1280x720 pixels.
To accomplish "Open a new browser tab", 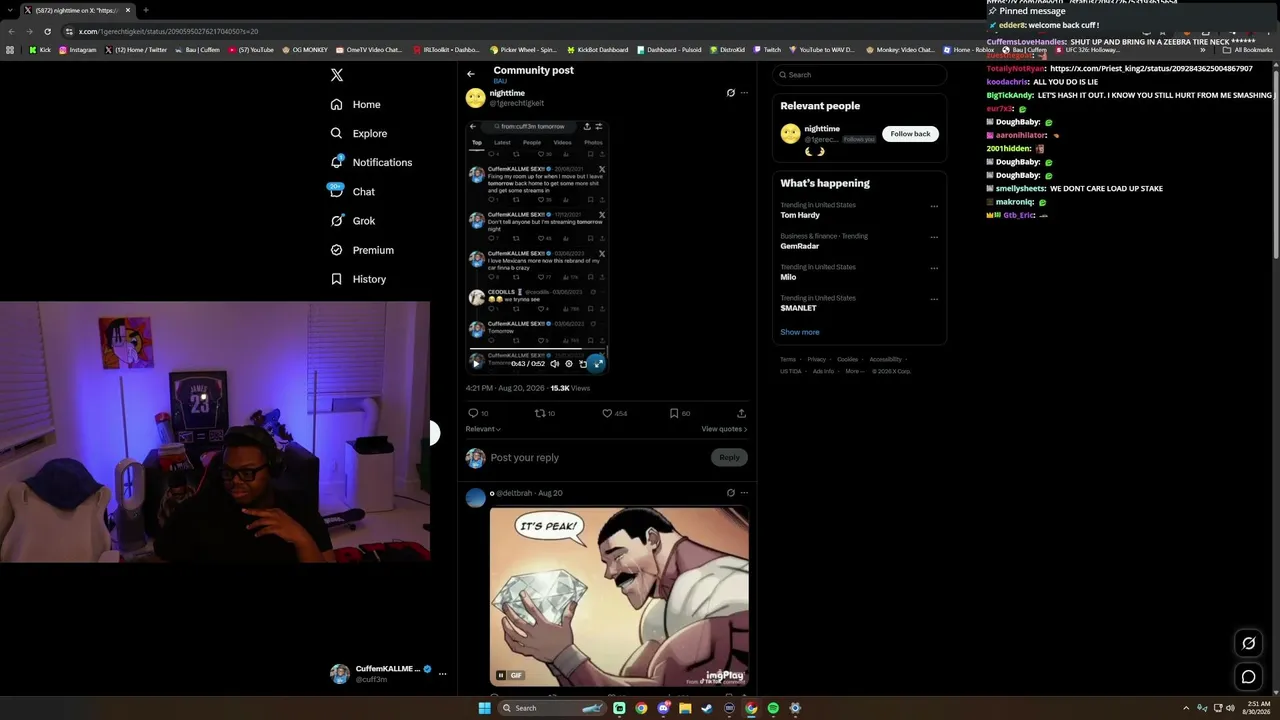I will pyautogui.click(x=146, y=10).
